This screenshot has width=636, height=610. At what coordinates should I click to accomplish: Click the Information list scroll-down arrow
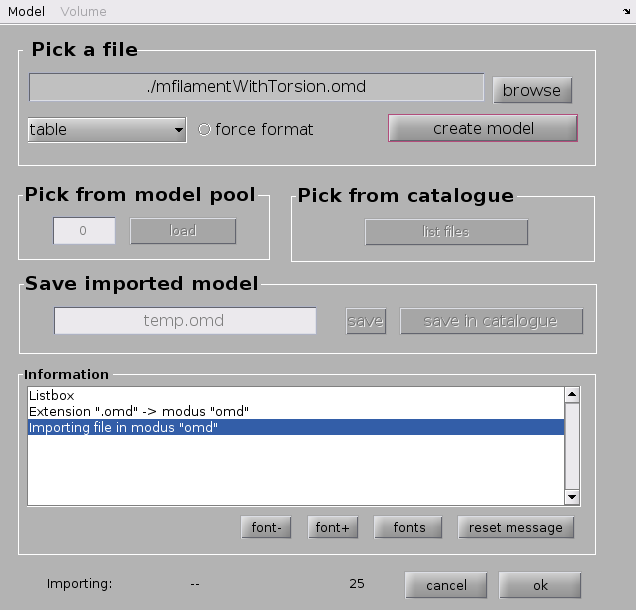(x=572, y=497)
